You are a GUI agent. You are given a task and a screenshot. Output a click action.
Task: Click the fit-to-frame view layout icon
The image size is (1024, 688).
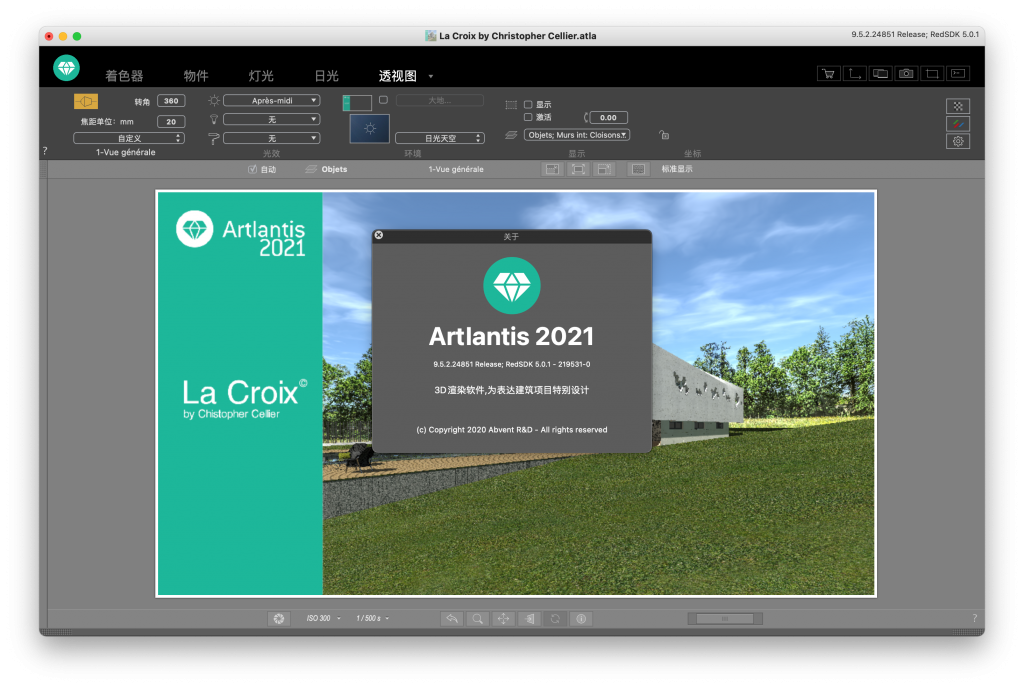tap(578, 169)
